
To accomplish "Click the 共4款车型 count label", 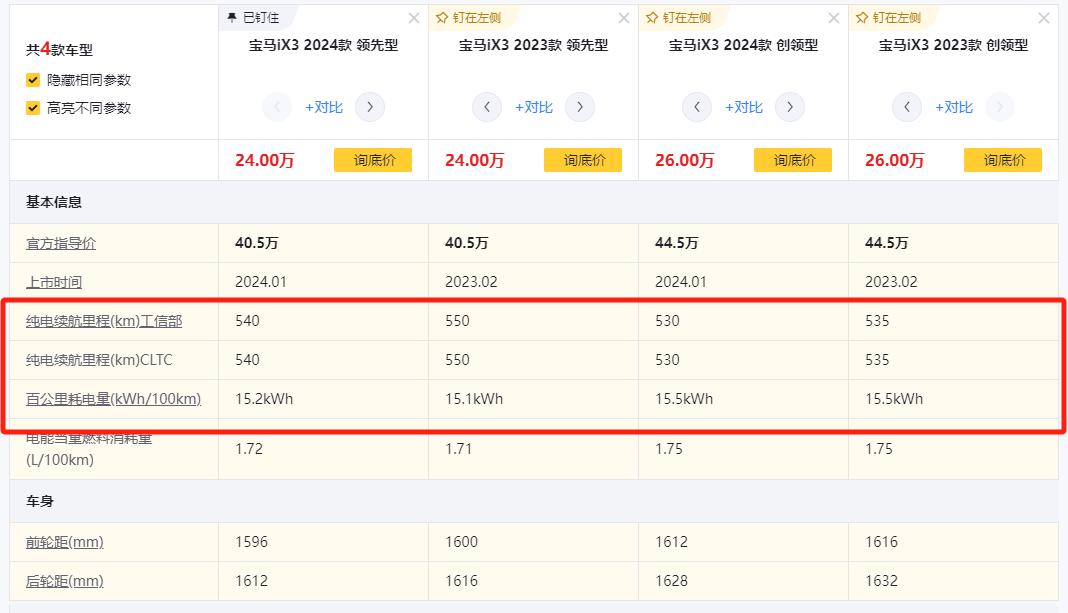I will click(x=59, y=49).
